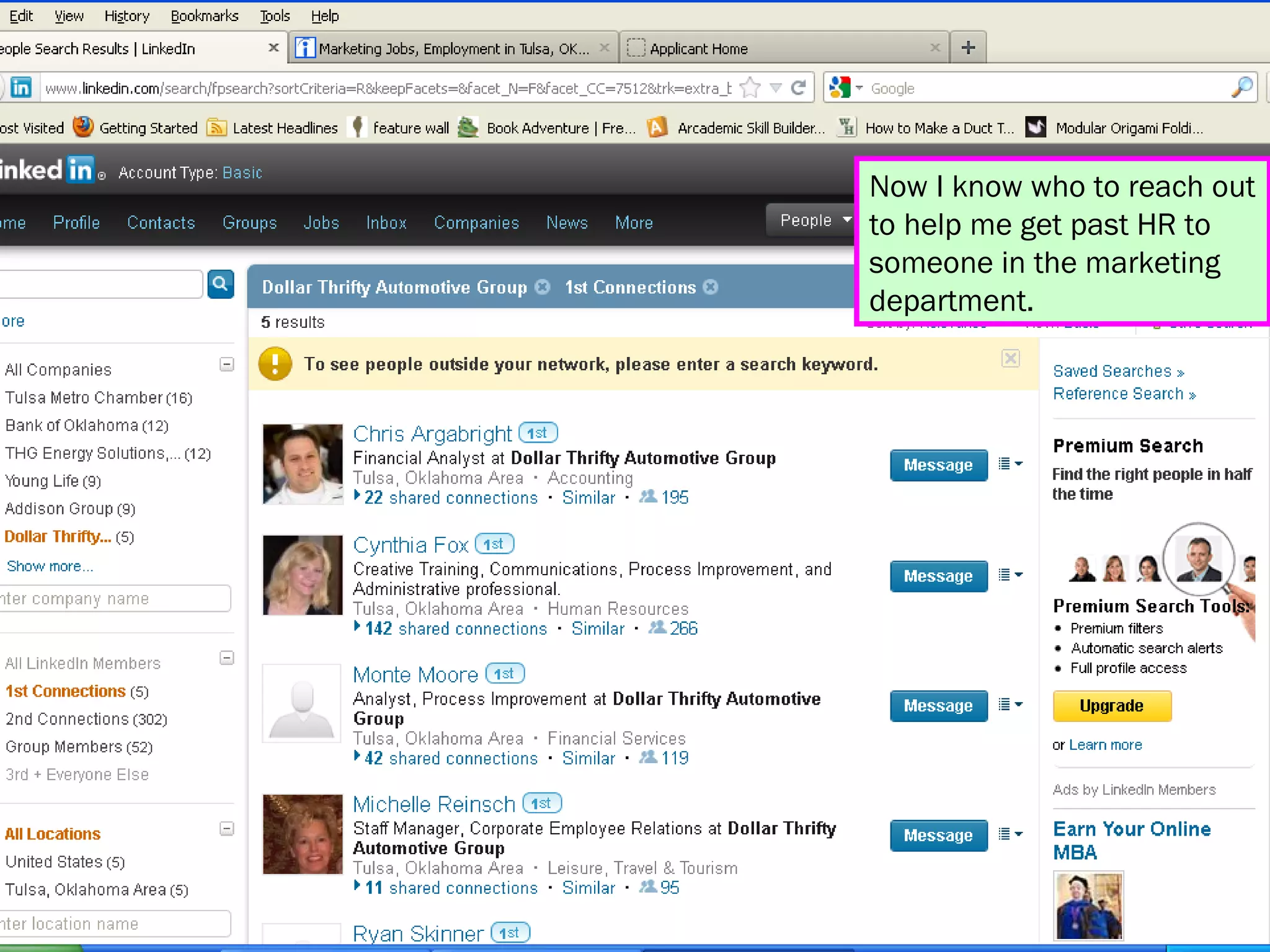1270x952 pixels.
Task: Select the Tulsa Metro Chamber company filter
Action: (99, 398)
